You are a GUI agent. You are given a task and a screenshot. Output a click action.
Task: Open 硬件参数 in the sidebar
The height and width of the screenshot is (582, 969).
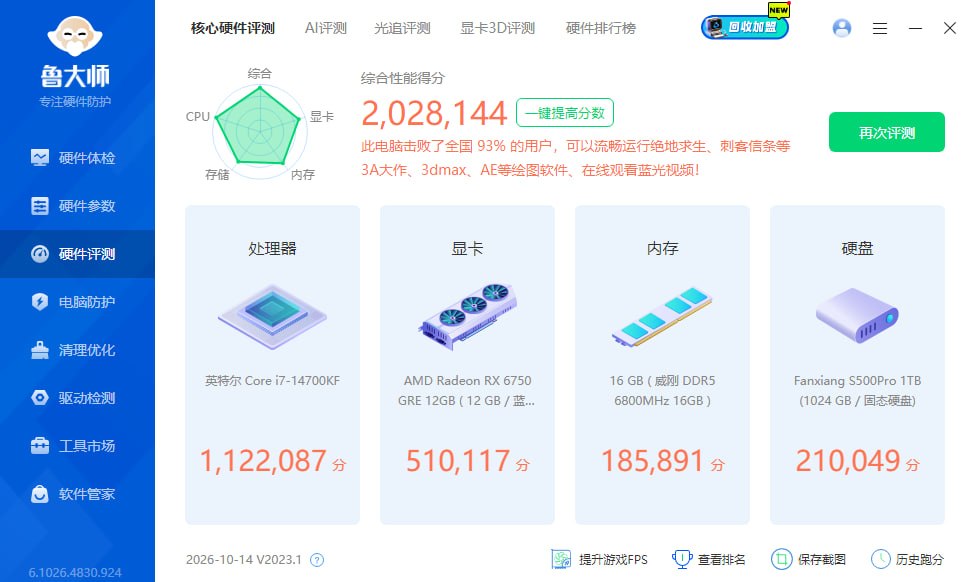click(x=77, y=206)
